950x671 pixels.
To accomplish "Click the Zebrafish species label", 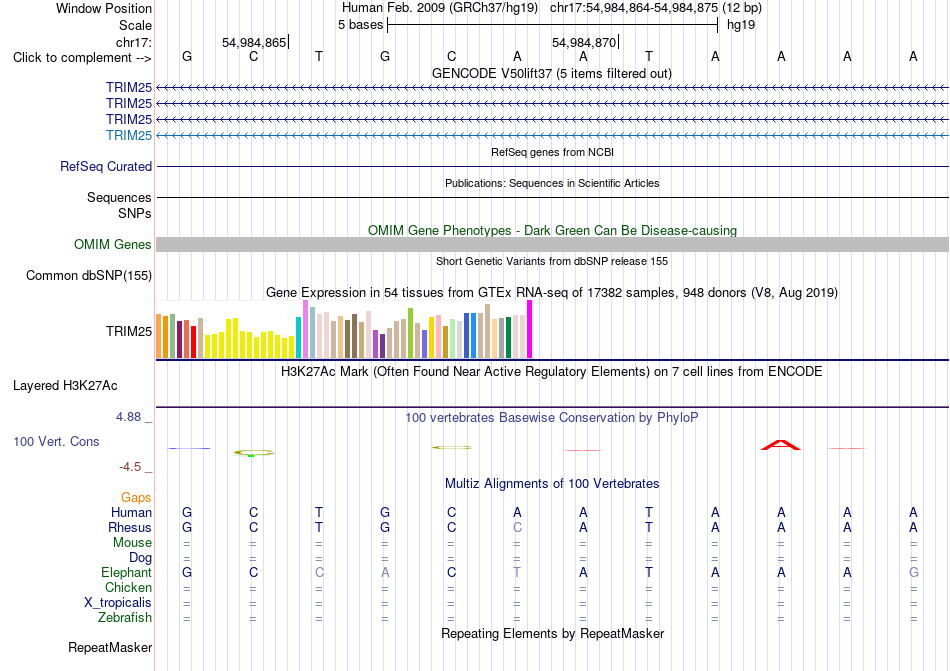I will (125, 618).
